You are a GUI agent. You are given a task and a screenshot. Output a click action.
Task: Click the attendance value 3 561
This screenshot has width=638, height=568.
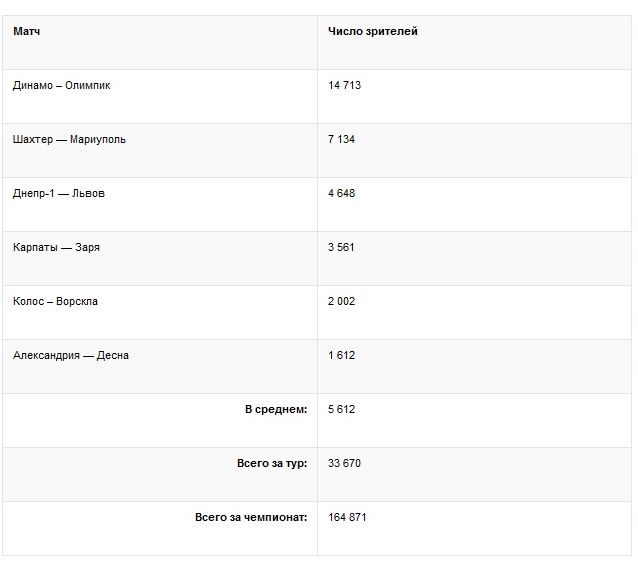[x=341, y=248]
